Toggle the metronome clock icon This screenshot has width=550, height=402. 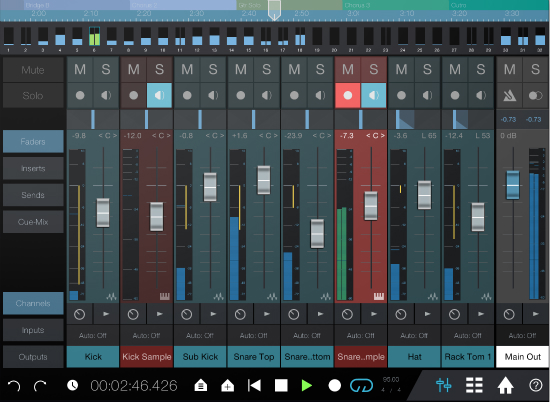coord(72,385)
